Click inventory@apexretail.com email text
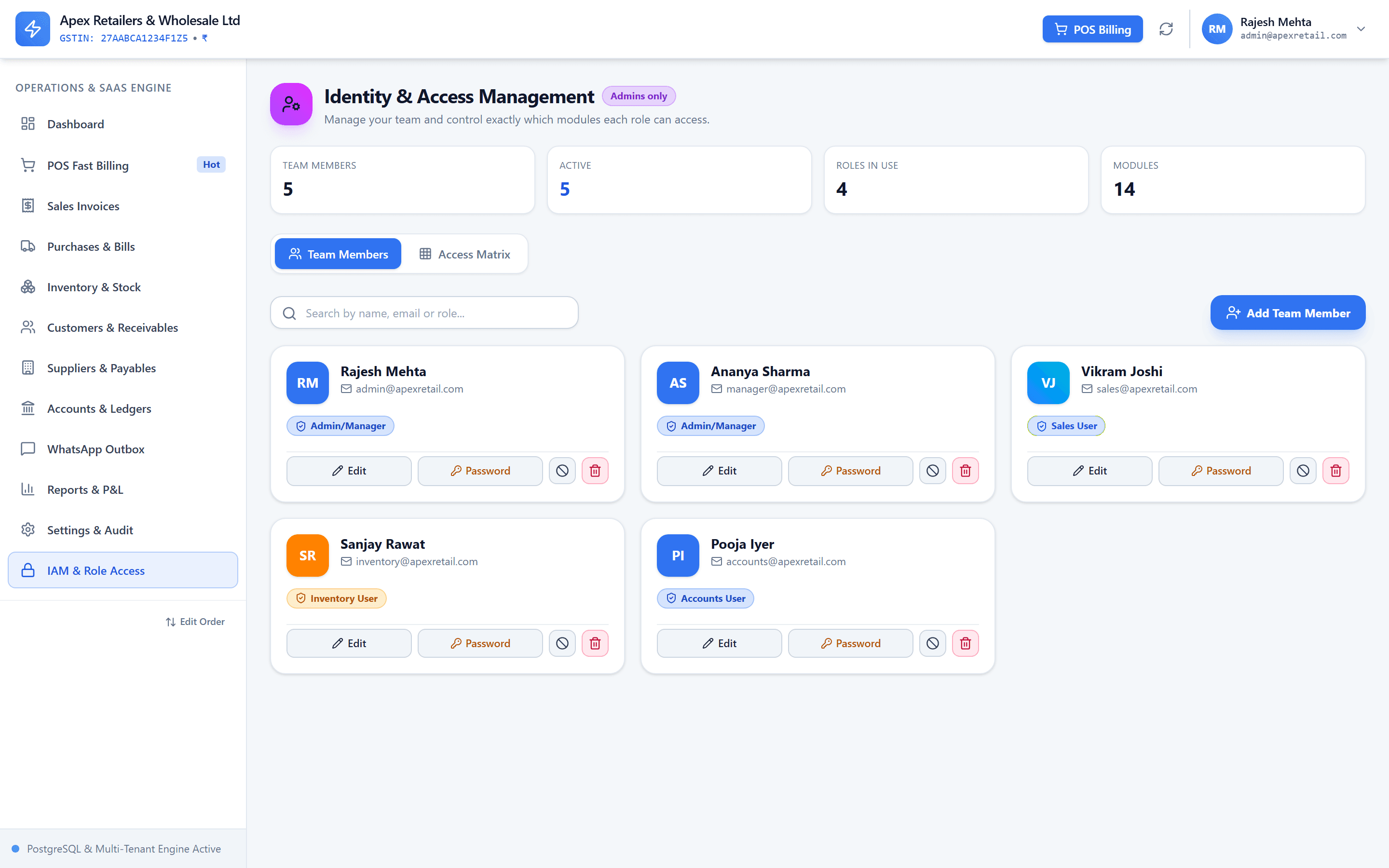 click(417, 561)
